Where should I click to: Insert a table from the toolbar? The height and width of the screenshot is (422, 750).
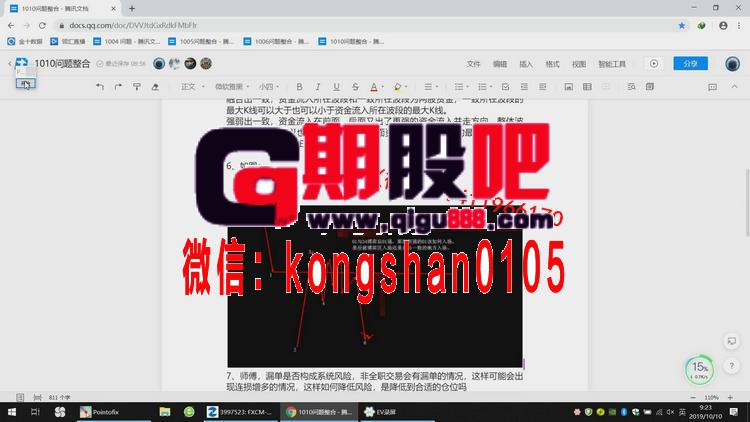[587, 87]
